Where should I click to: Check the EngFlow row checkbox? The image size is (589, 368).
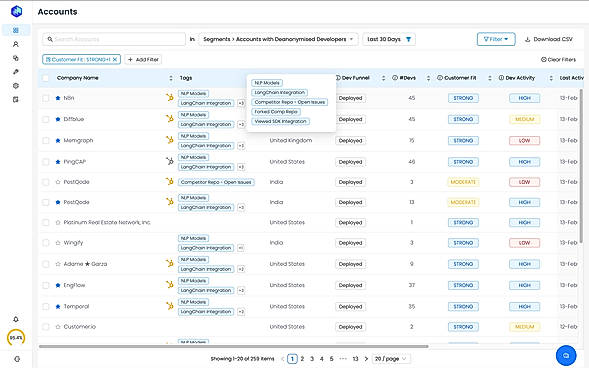tap(45, 285)
